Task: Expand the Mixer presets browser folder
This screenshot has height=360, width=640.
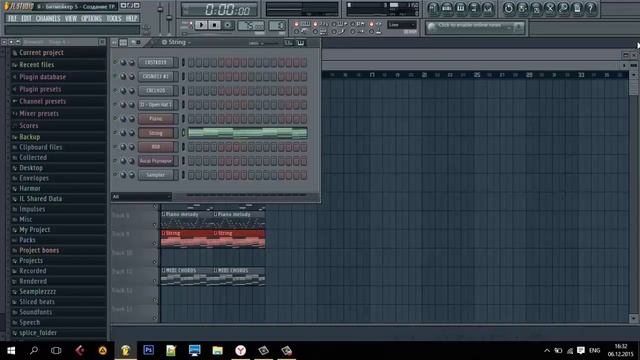Action: point(39,113)
